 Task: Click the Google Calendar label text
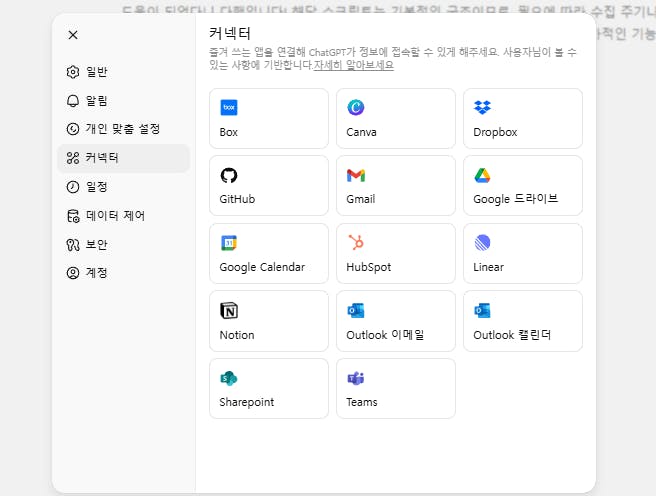(x=262, y=267)
